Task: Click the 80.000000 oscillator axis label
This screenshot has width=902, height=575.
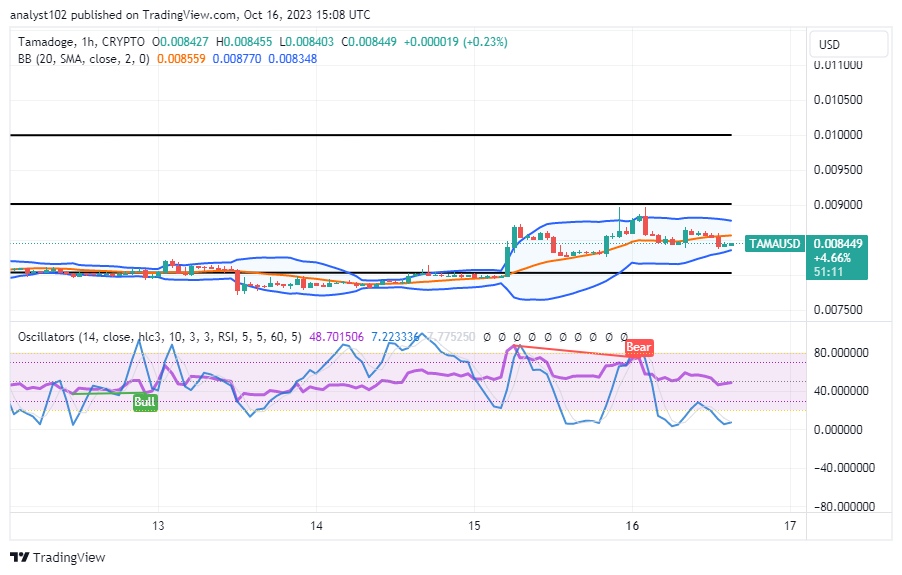Action: [840, 352]
